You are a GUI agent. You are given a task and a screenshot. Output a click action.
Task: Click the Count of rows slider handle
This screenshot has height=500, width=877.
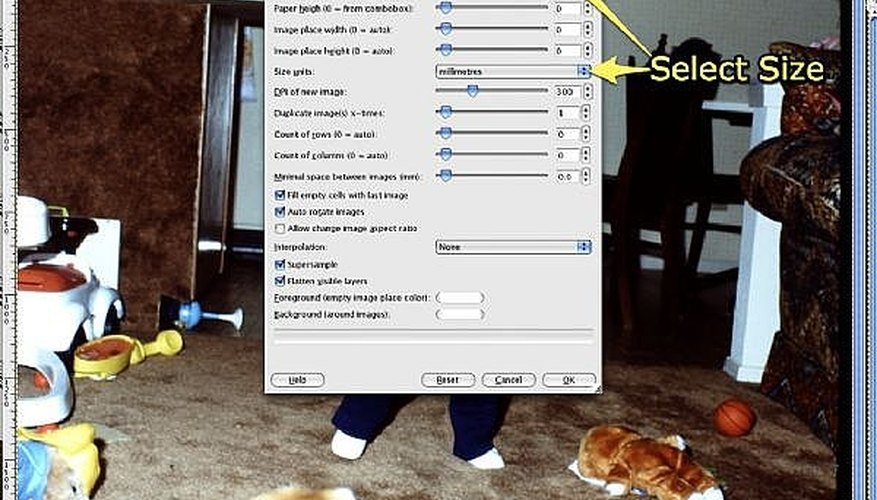coord(445,134)
